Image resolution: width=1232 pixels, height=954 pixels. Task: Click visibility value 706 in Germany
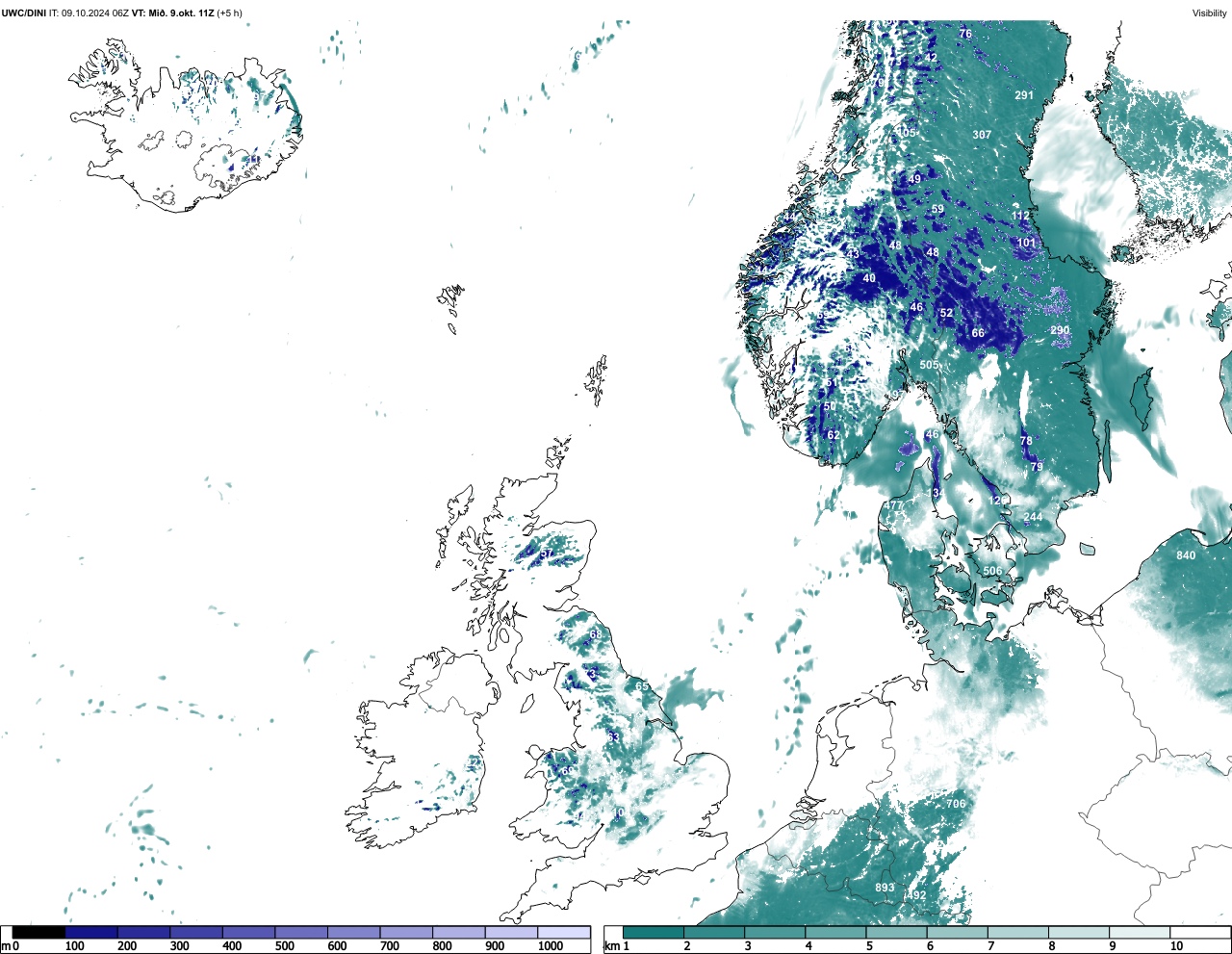tap(955, 804)
